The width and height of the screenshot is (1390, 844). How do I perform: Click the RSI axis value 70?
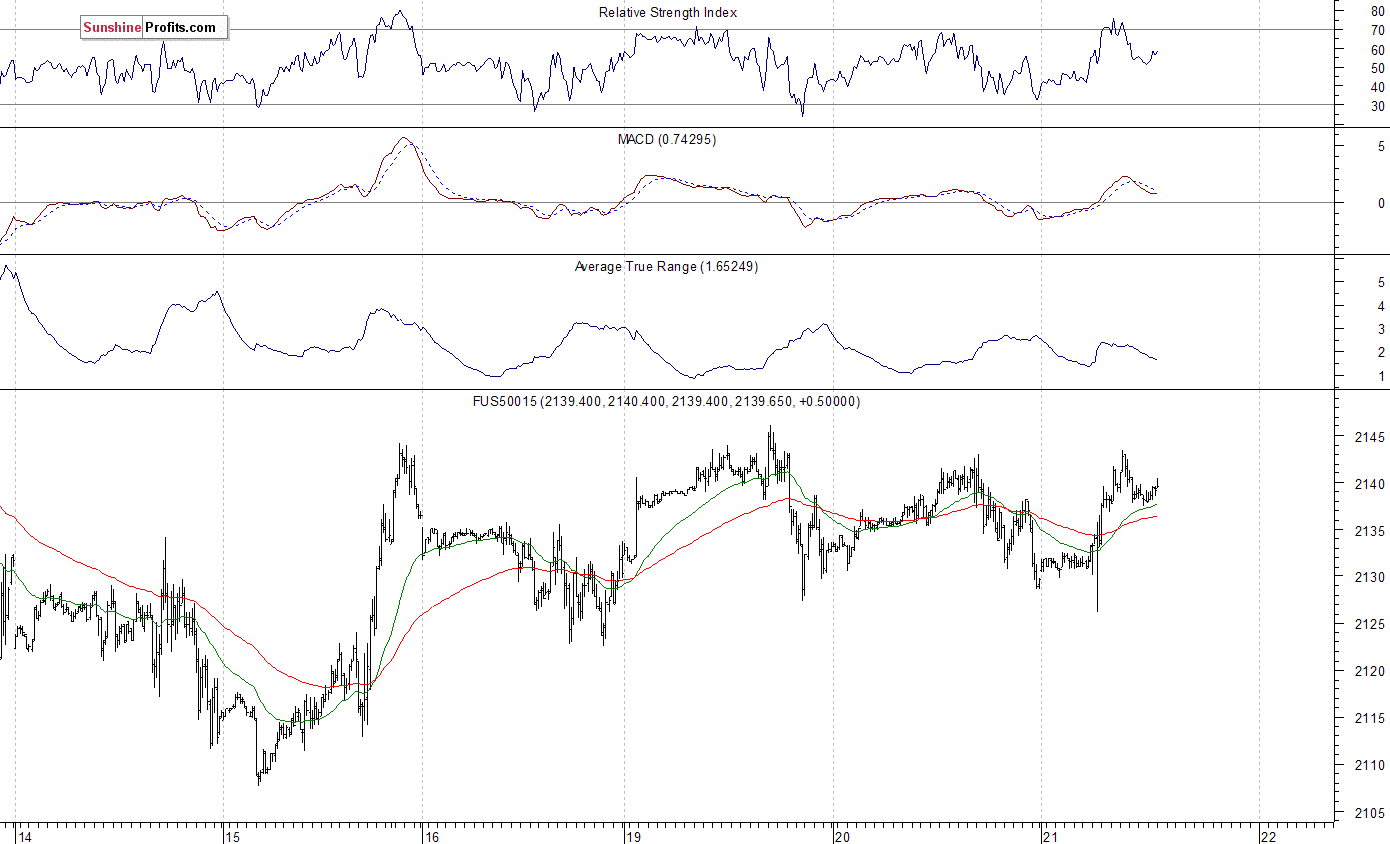click(1378, 31)
